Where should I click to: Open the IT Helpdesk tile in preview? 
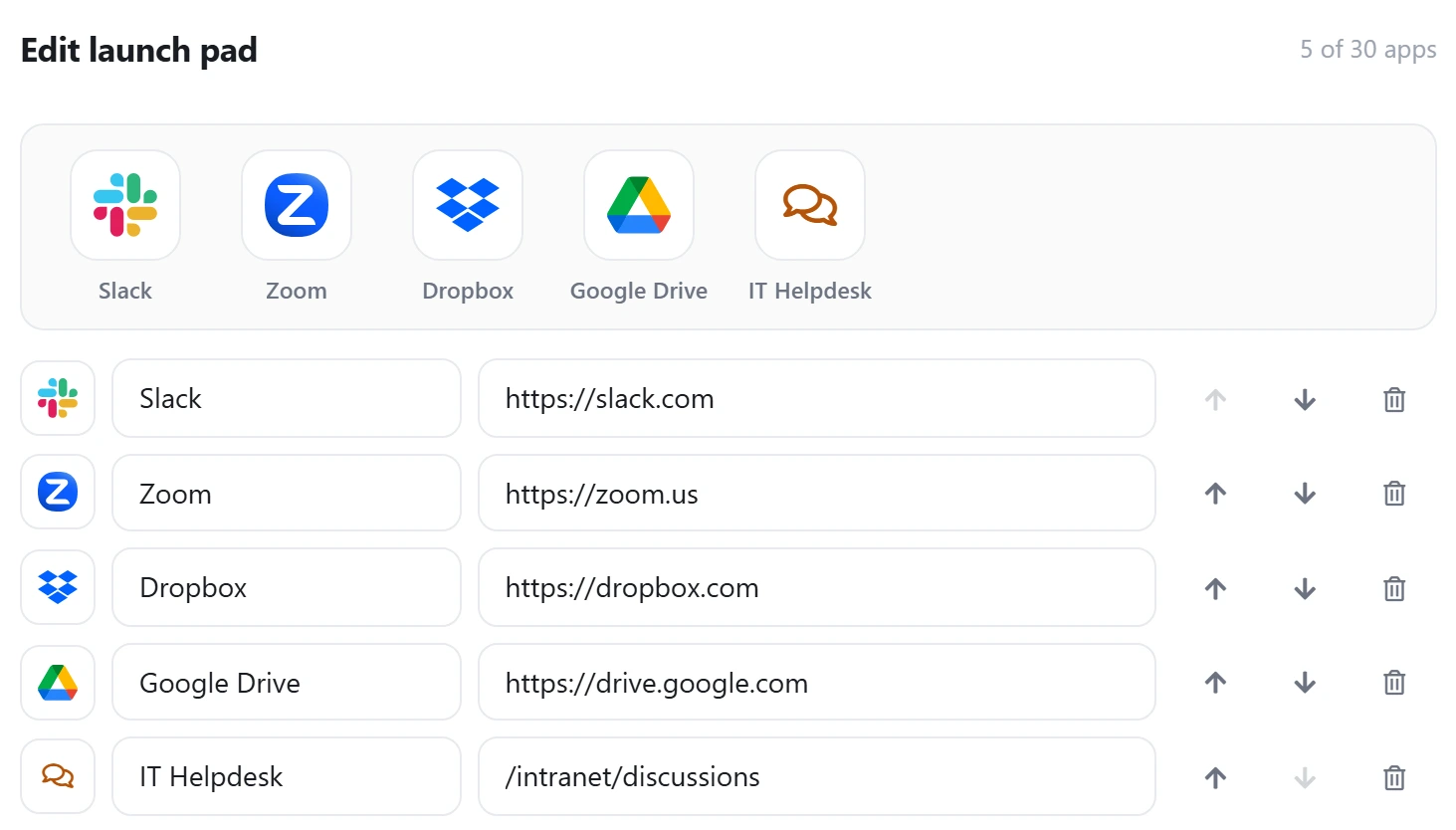[810, 205]
